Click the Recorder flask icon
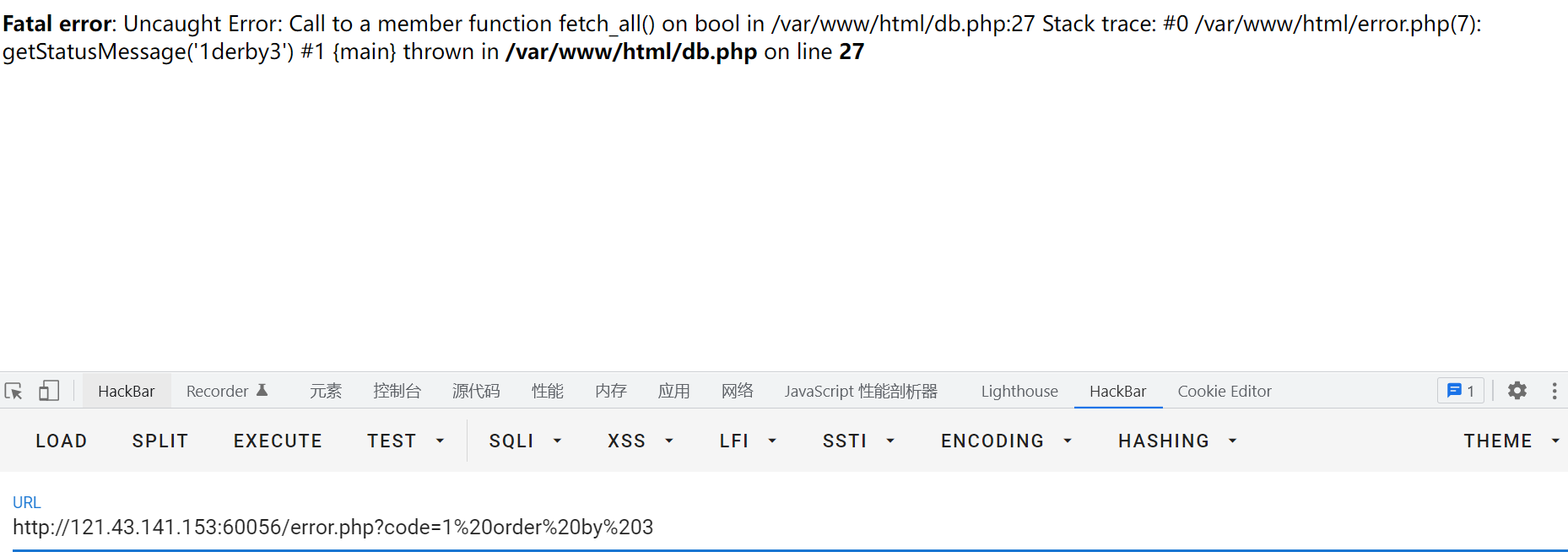 coord(262,391)
